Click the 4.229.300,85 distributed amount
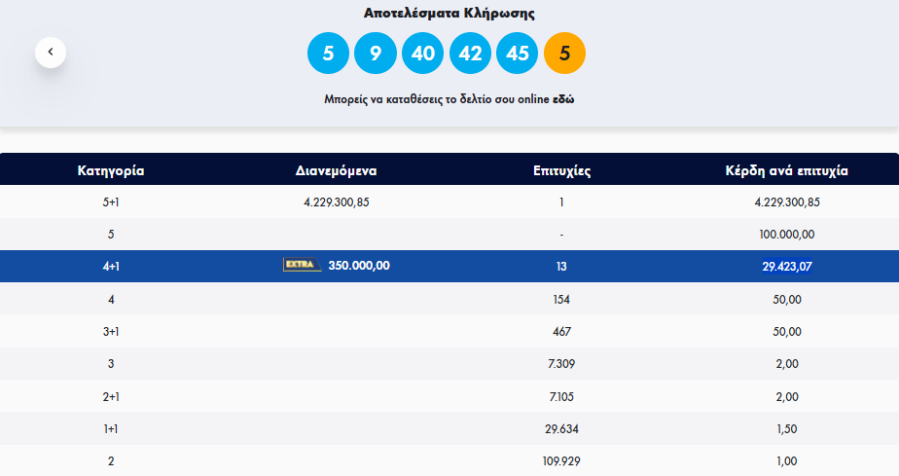This screenshot has width=899, height=476. pyautogui.click(x=336, y=202)
